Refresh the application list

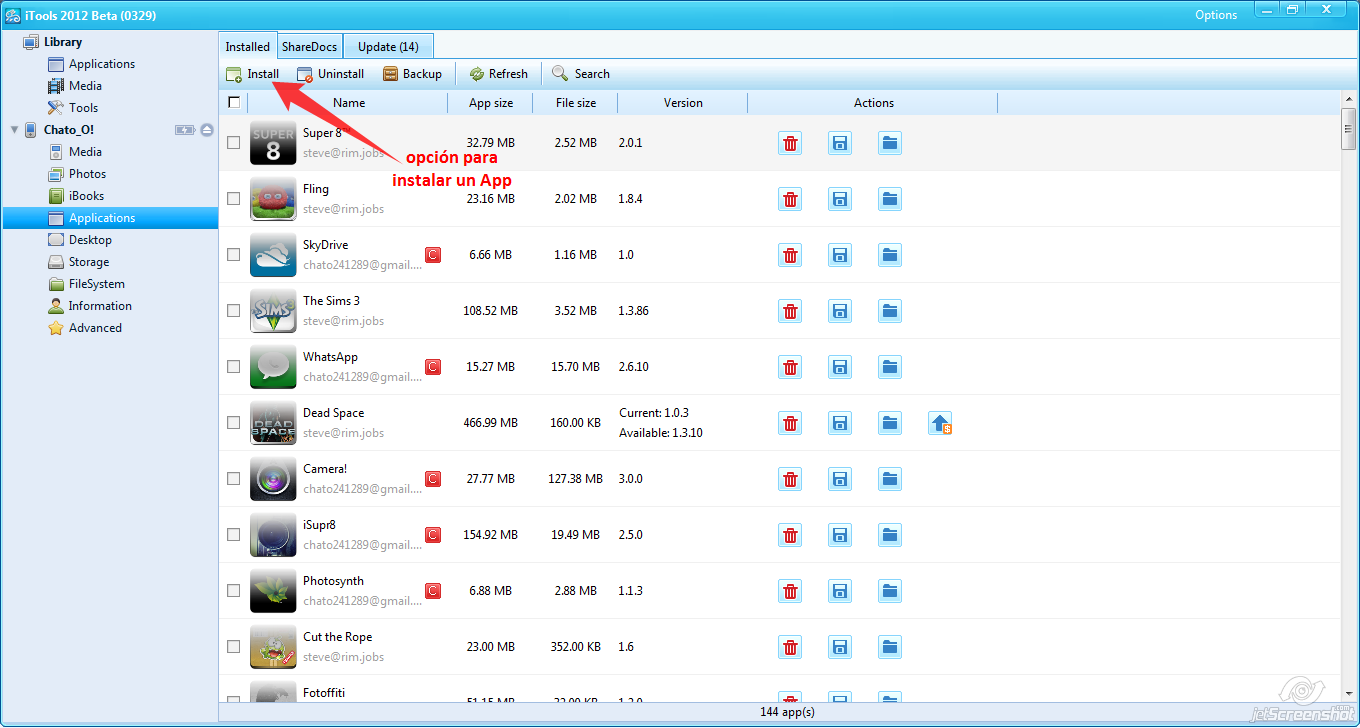pos(498,74)
